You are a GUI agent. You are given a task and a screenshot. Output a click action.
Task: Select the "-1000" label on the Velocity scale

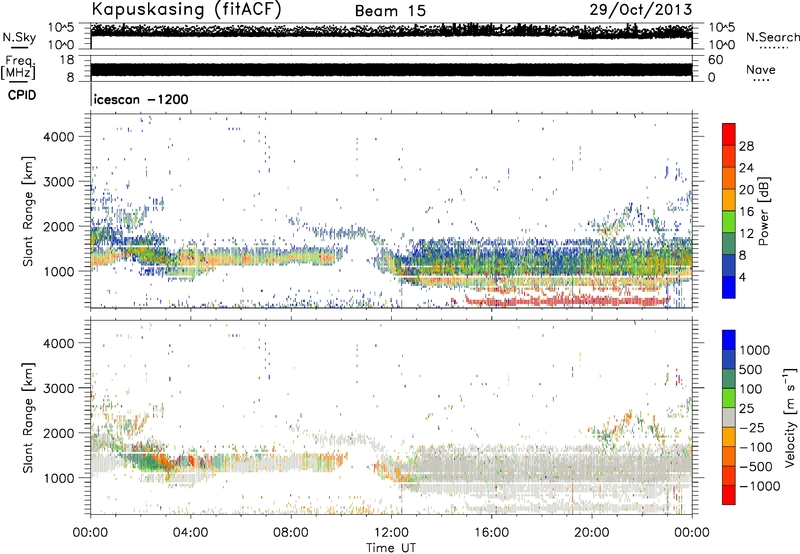[759, 486]
